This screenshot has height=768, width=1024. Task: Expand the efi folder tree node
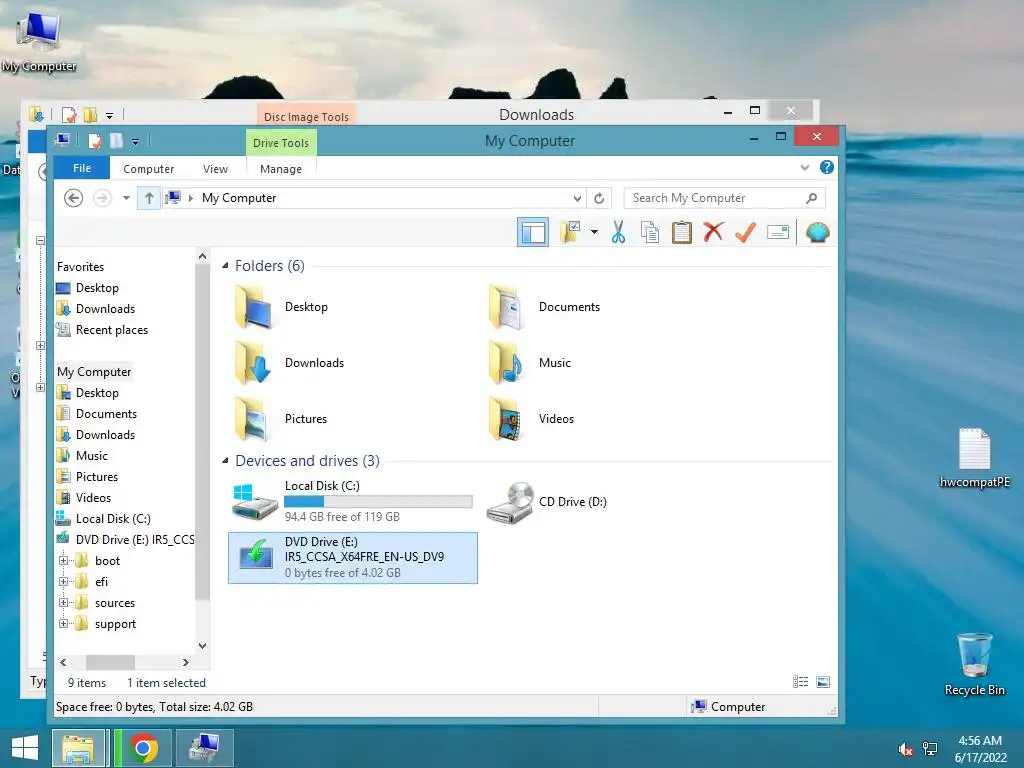click(63, 581)
